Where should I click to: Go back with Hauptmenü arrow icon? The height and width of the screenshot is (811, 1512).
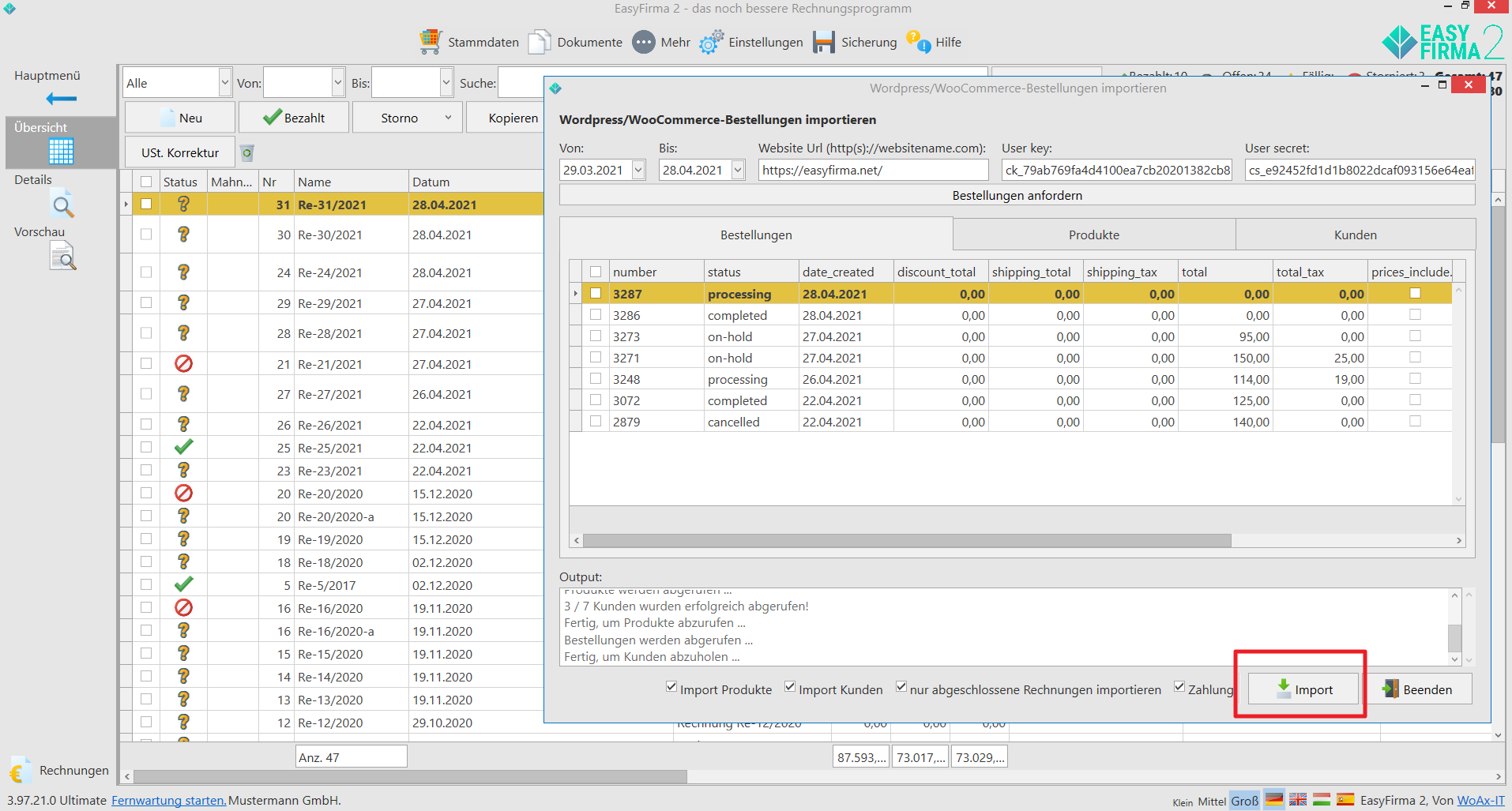pos(61,99)
